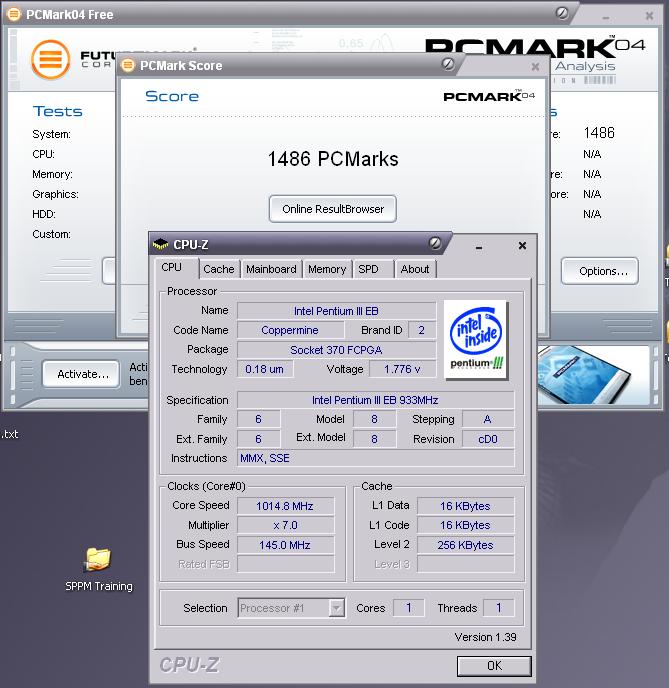Click the Level 2 256 KBytes value
Image resolution: width=669 pixels, height=688 pixels.
465,545
